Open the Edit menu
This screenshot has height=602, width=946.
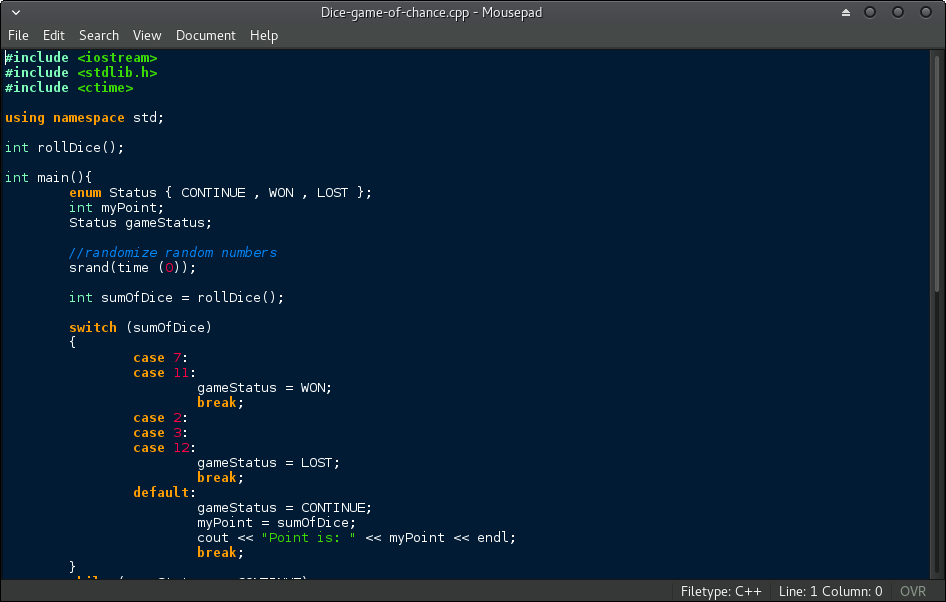point(53,35)
